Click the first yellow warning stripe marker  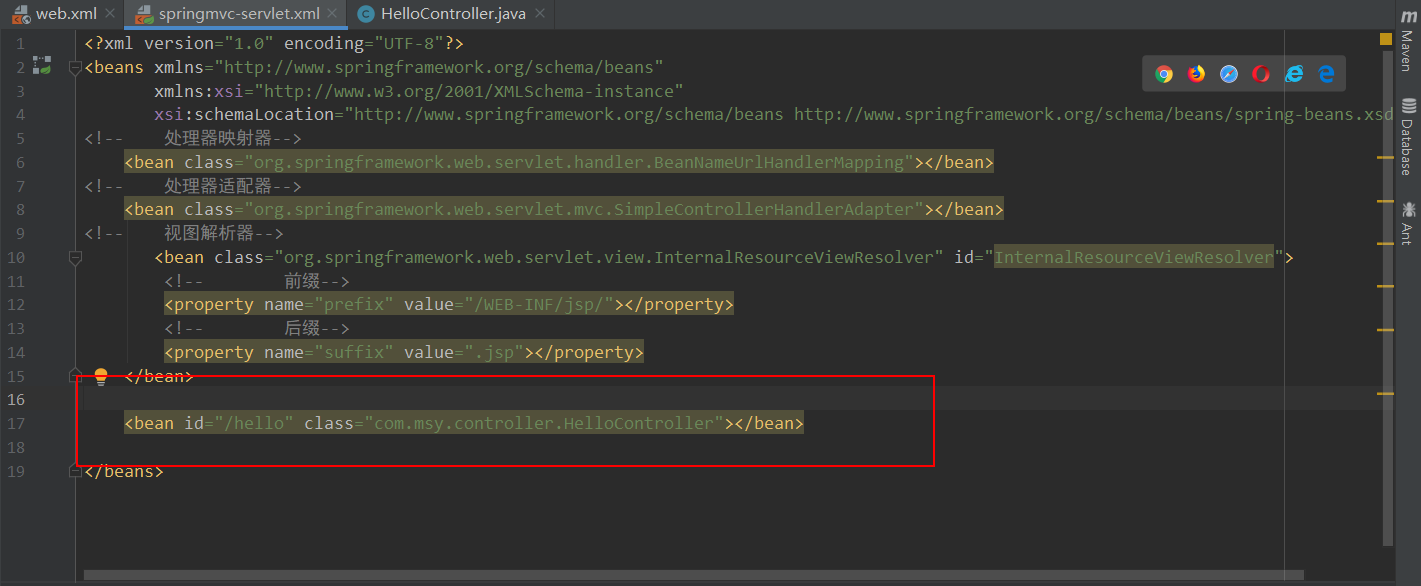point(1386,158)
